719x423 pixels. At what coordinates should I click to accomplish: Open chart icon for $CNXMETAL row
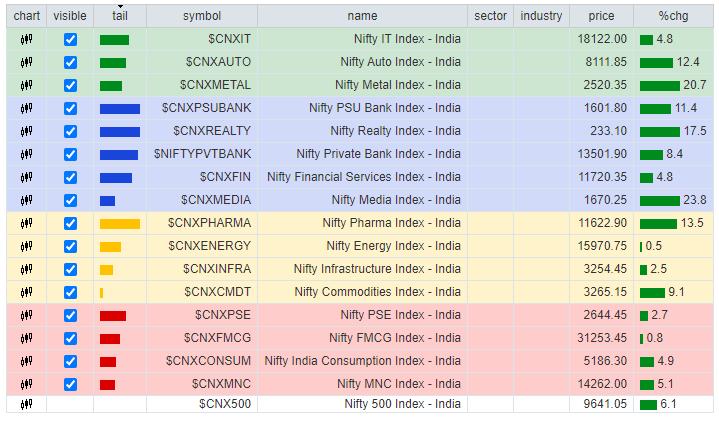click(26, 85)
